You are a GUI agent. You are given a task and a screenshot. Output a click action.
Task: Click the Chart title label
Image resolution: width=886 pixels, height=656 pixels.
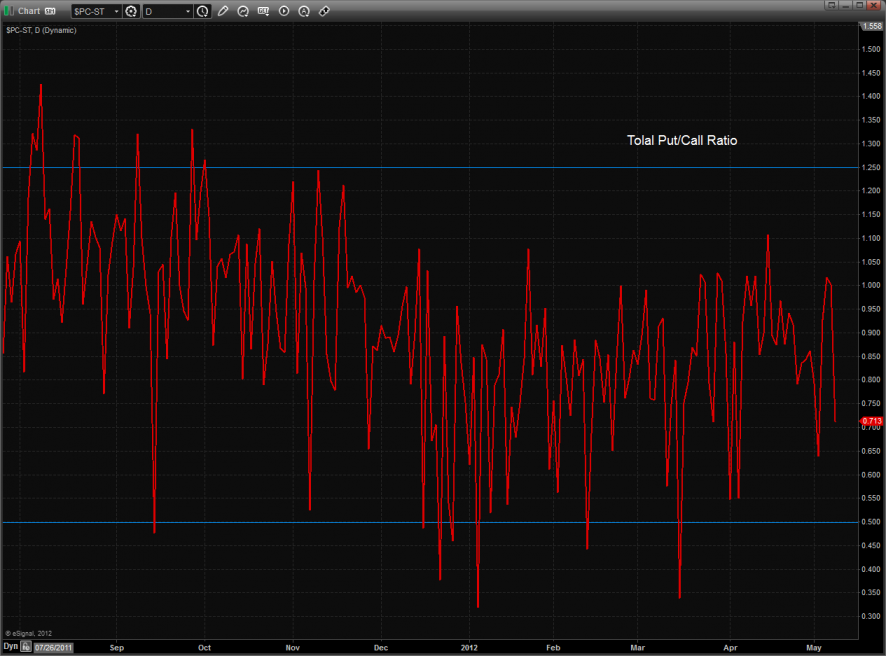pos(29,11)
